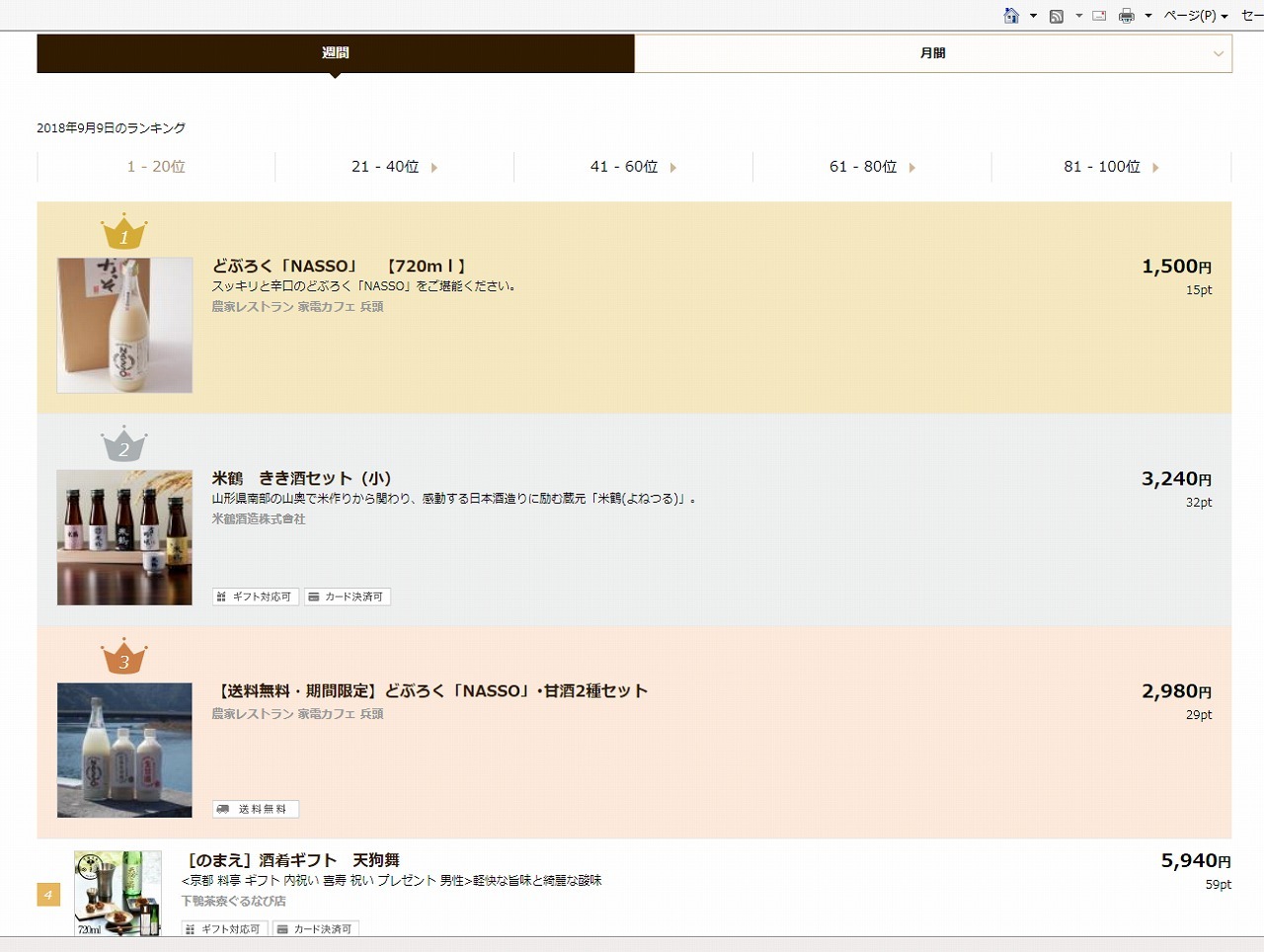This screenshot has height=952, width=1264.
Task: Click 農家レストラン 家電カフェ 兵頭 under rank 1
Action: pyautogui.click(x=297, y=307)
